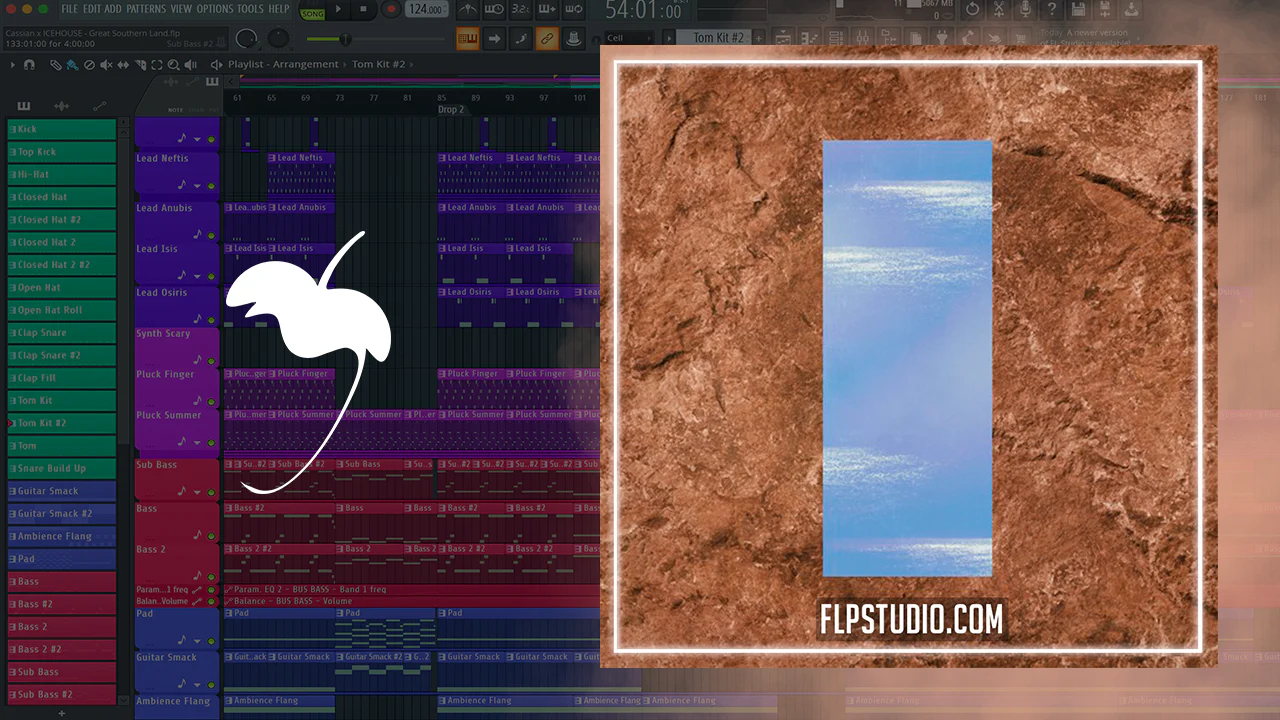Show piano patterns picker tab icon
Image resolution: width=1280 pixels, height=720 pixels.
point(24,106)
